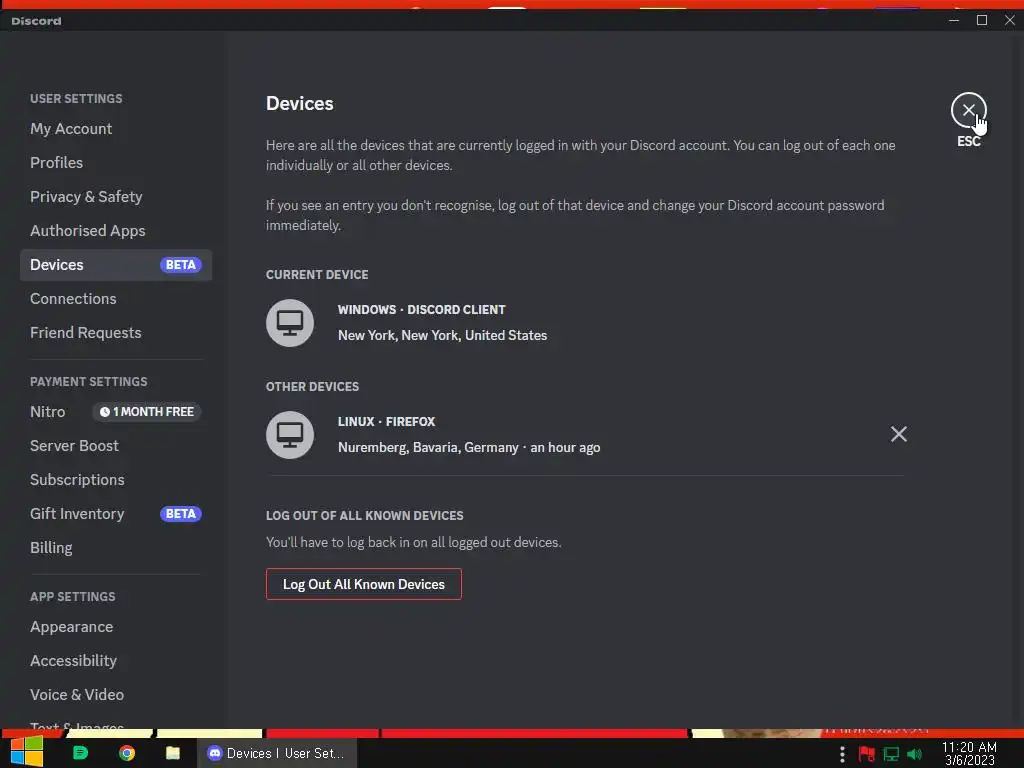Image resolution: width=1024 pixels, height=768 pixels.
Task: Click the Windows Discord Client monitor icon
Action: pyautogui.click(x=290, y=323)
